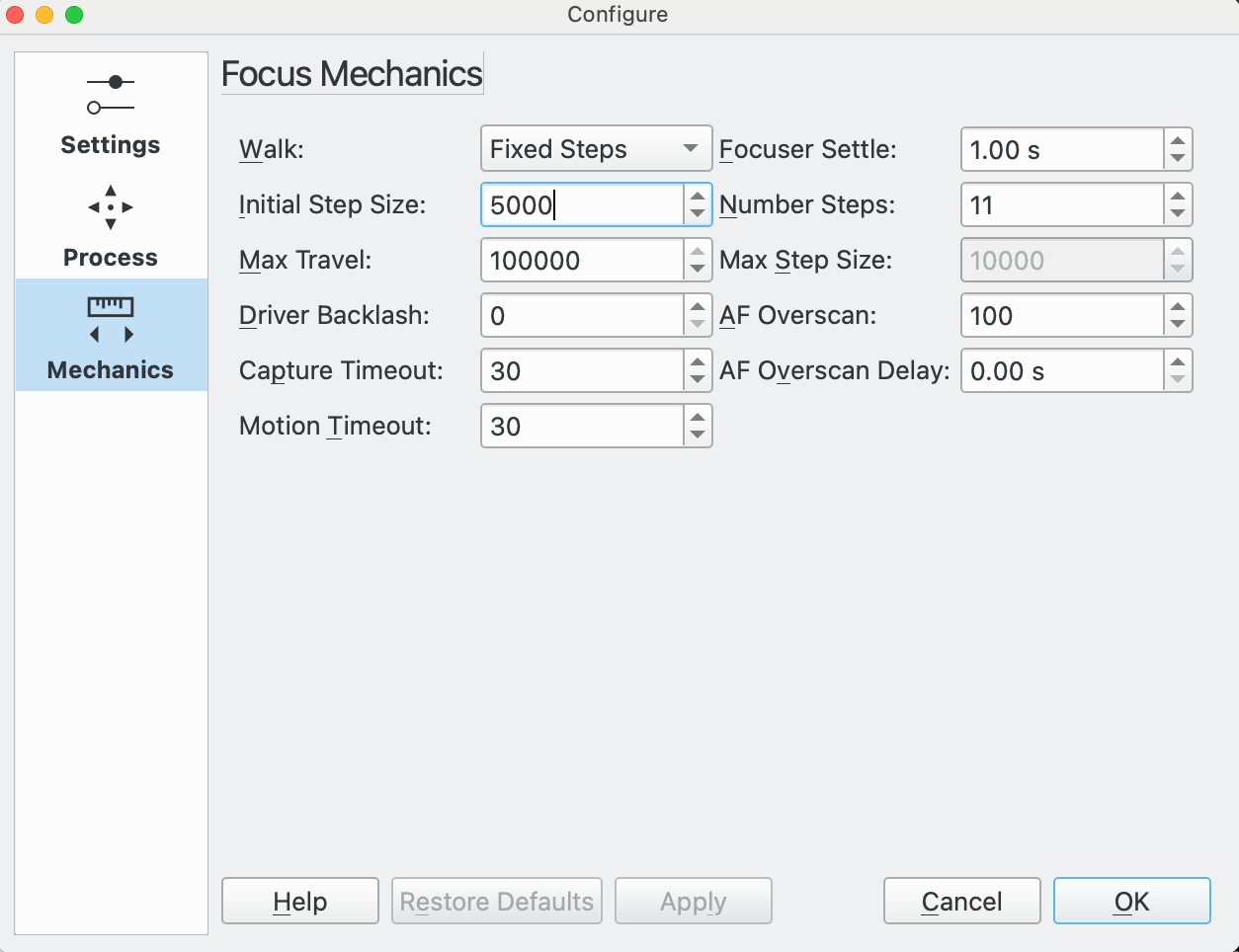
Task: Decrease Max Travel with down arrow
Action: [x=698, y=270]
